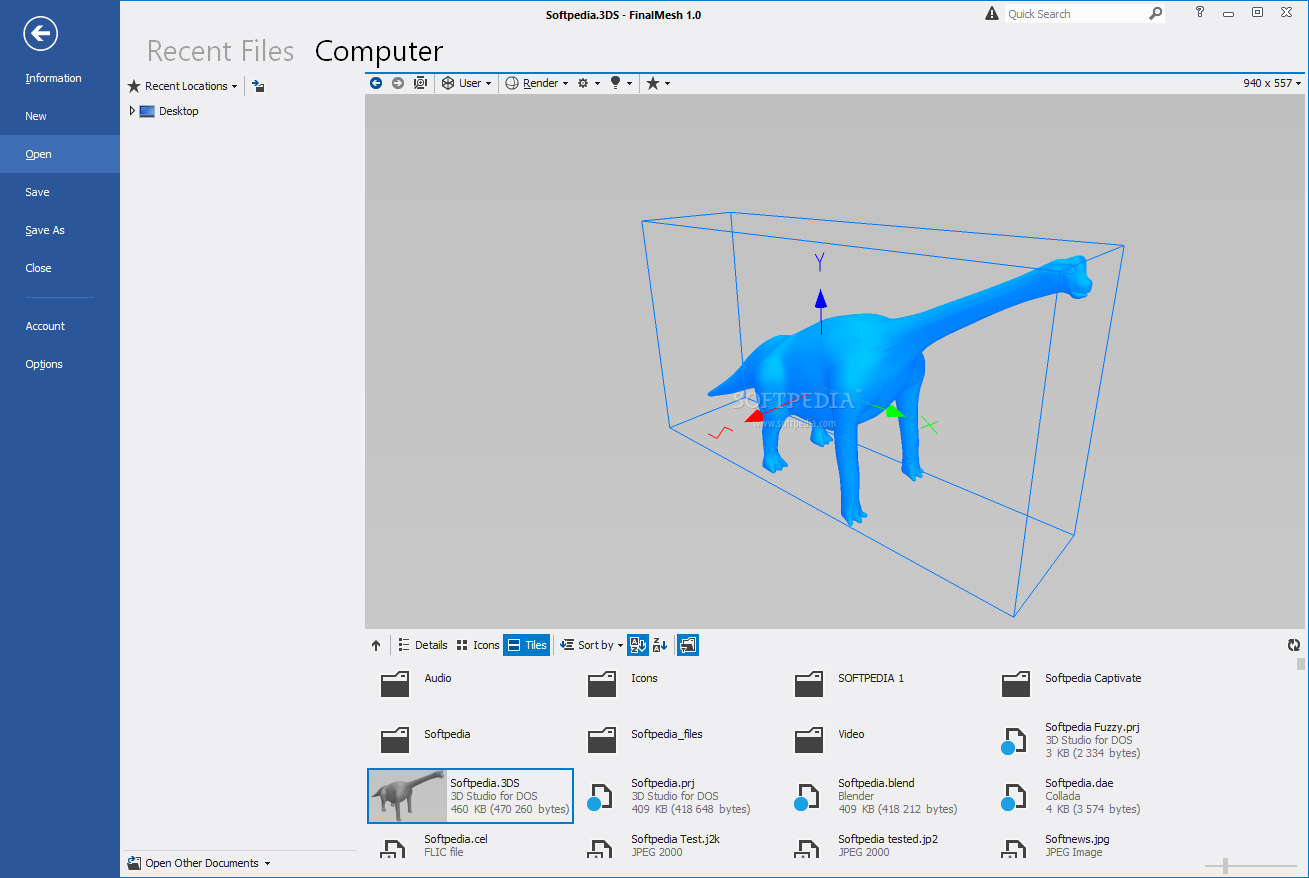Switch to the Computer tab
Screen dimensions: 1309x878
pos(379,51)
